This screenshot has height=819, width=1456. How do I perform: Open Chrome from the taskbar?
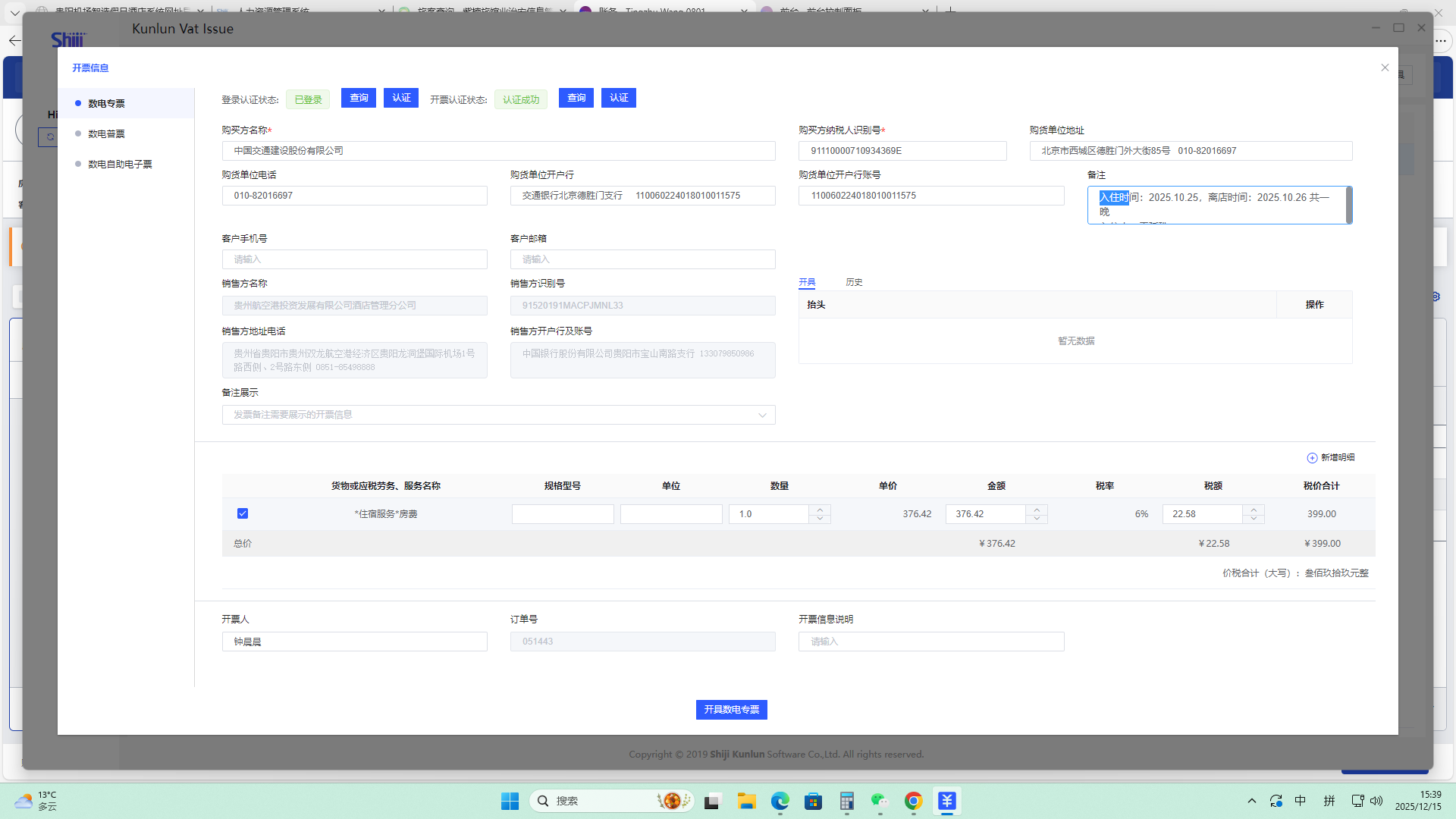pos(913,801)
